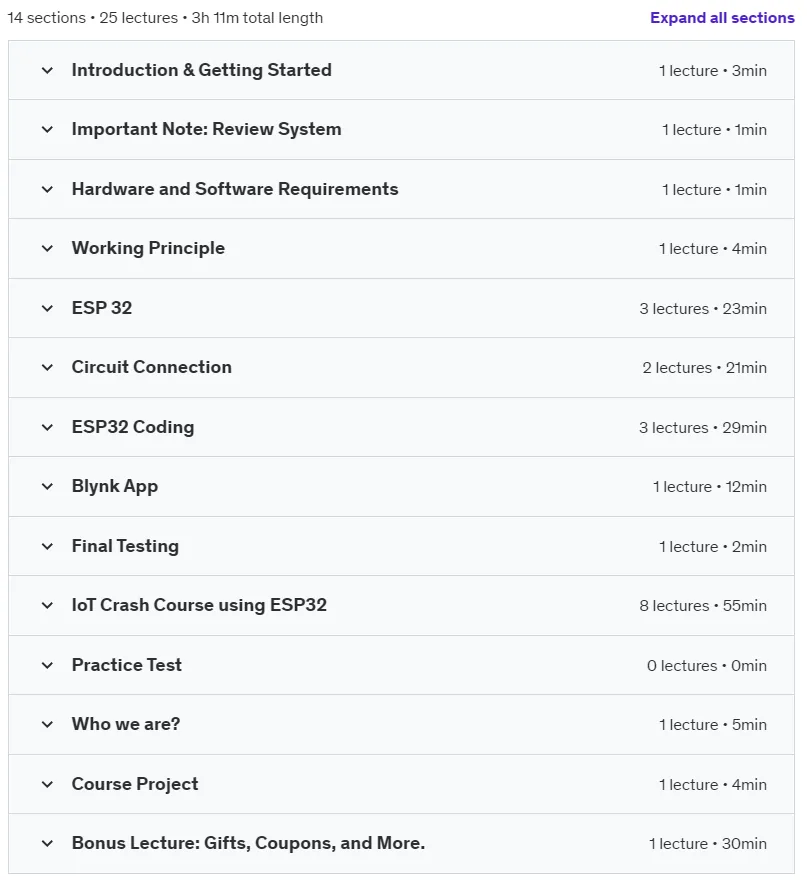The width and height of the screenshot is (807, 883).
Task: Expand the Practice Test section title
Action: point(127,665)
